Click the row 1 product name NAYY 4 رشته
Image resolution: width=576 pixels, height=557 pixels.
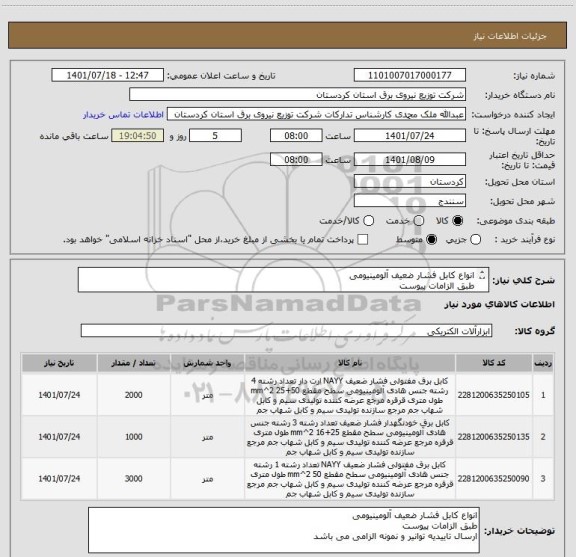pos(350,395)
